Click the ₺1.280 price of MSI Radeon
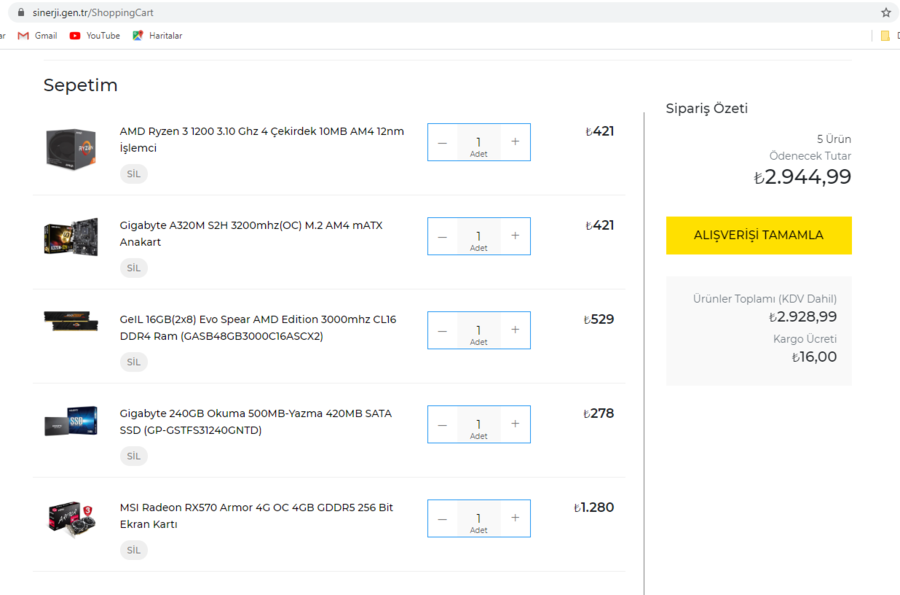 (594, 508)
